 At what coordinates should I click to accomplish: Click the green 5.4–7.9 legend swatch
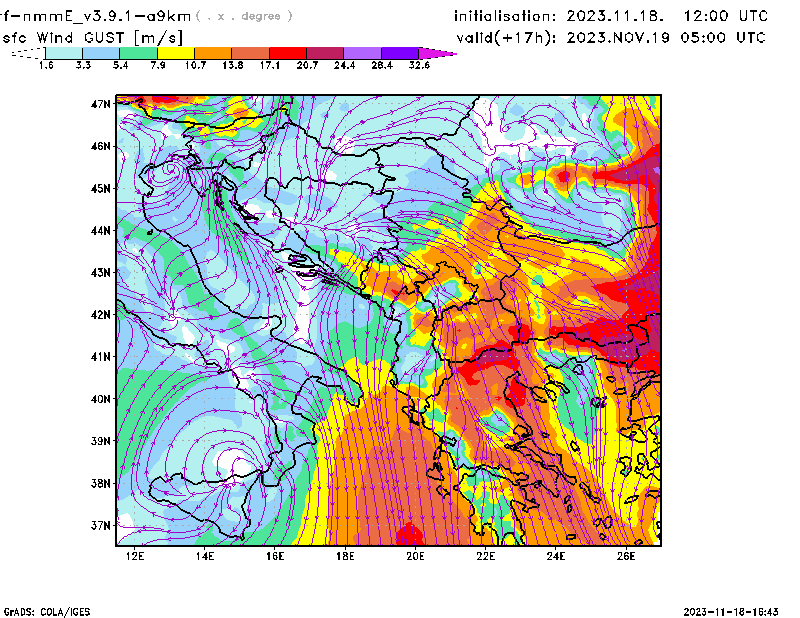[x=138, y=53]
